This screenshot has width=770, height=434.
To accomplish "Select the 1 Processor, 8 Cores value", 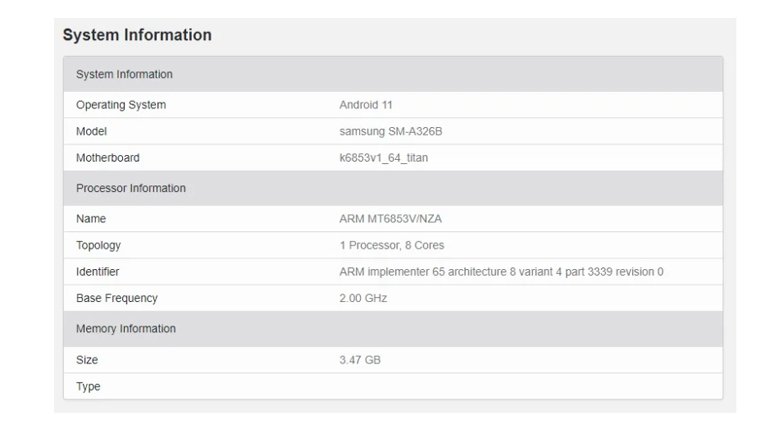I will pos(392,245).
